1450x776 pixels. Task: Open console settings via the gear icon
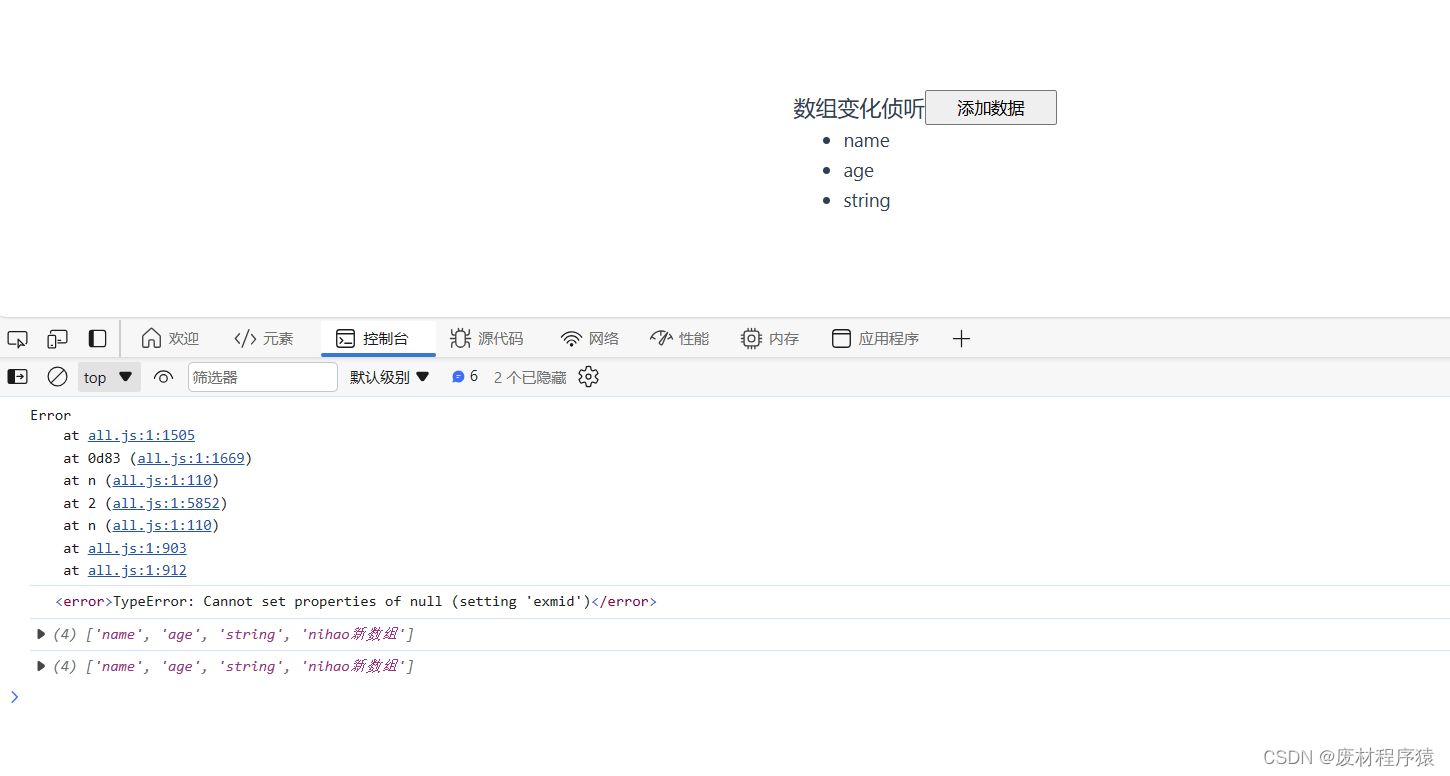[x=588, y=377]
